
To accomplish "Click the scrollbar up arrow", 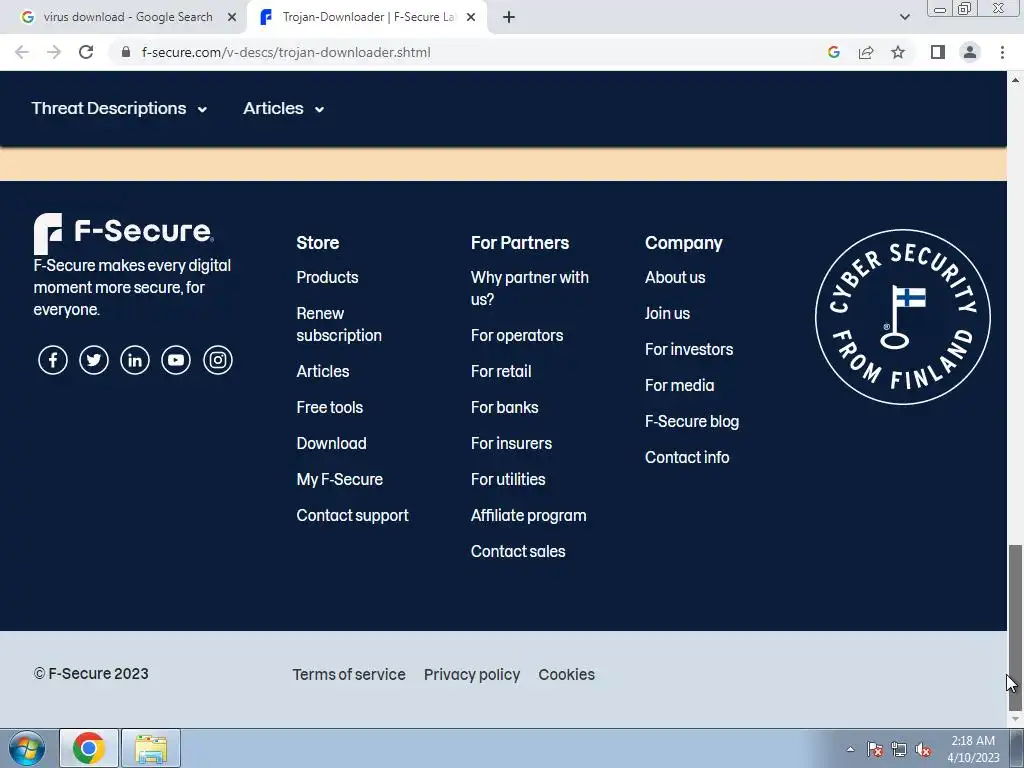I will [x=1015, y=80].
